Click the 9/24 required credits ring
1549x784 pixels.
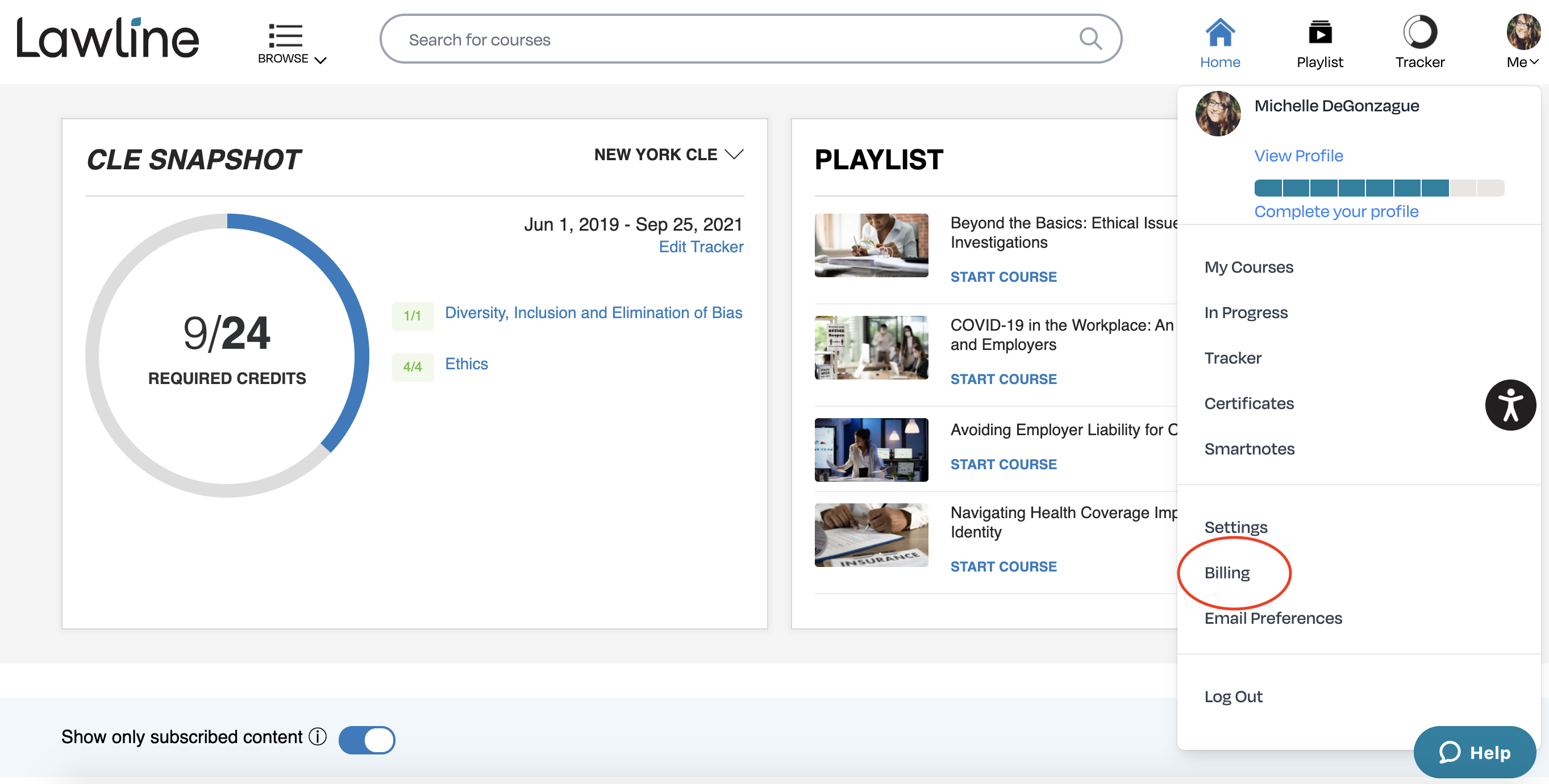point(227,355)
